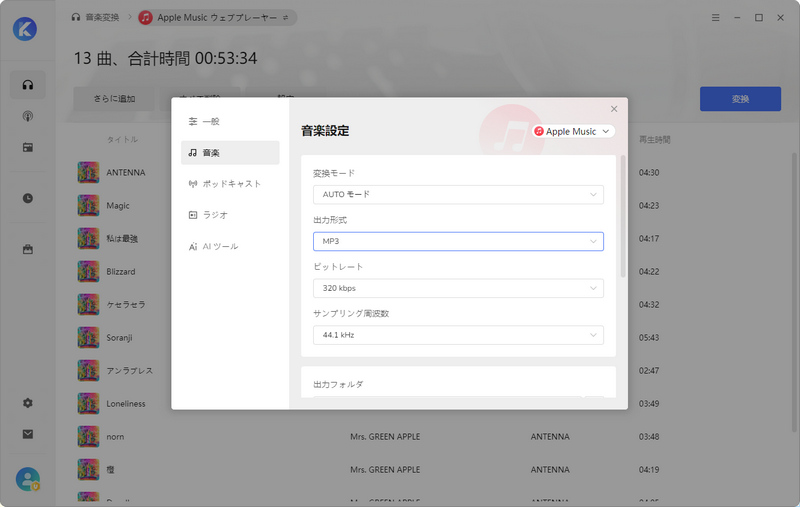Click the track list scrollbar
Viewport: 800px width, 507px height.
pyautogui.click(x=794, y=293)
